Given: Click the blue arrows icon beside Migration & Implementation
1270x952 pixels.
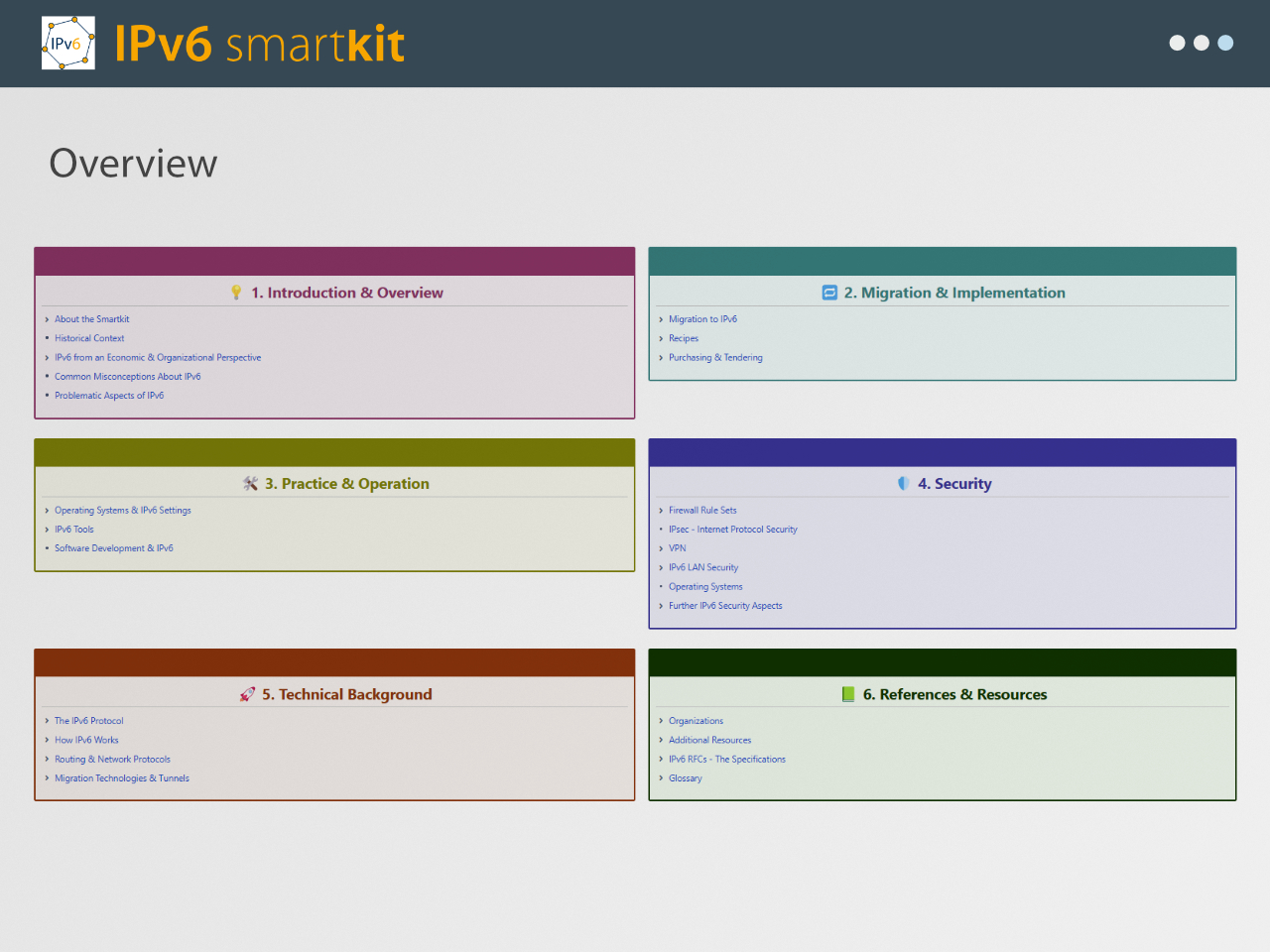Looking at the screenshot, I should pos(829,293).
